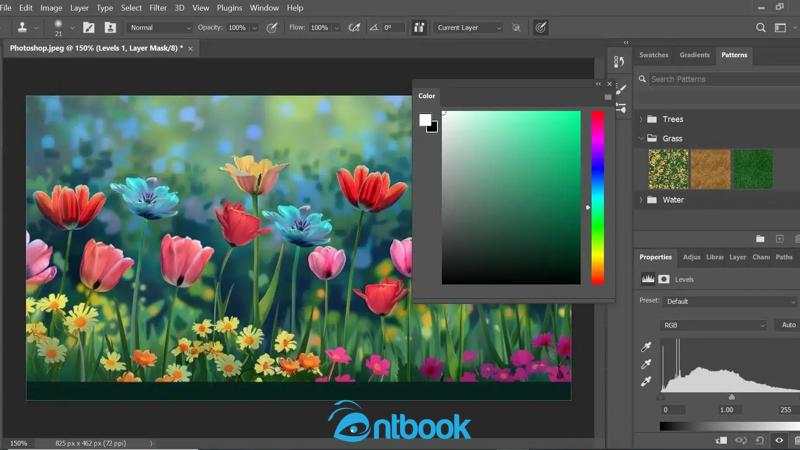The image size is (800, 450).
Task: Open the search magnifier in options bar
Action: click(x=760, y=28)
